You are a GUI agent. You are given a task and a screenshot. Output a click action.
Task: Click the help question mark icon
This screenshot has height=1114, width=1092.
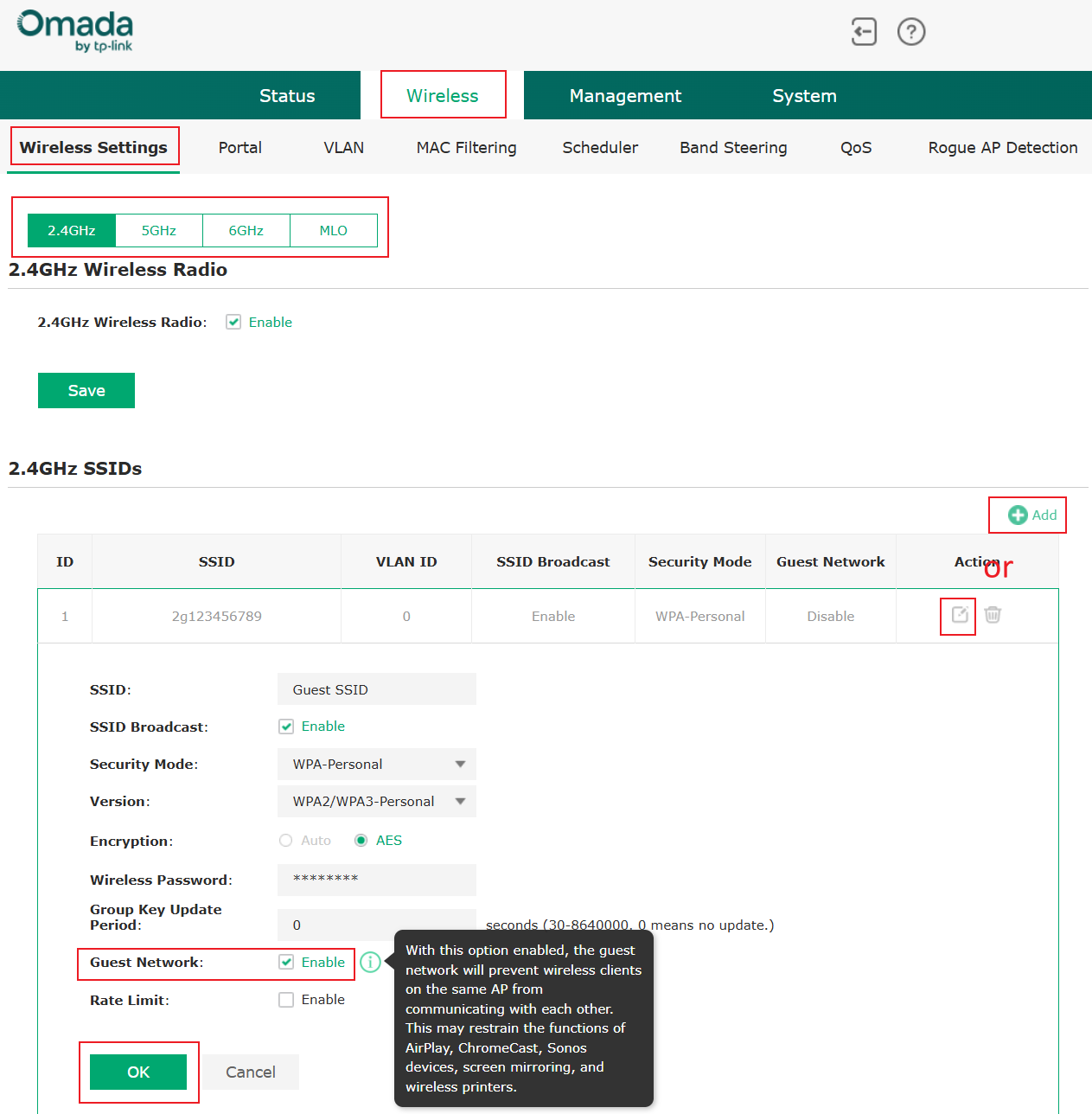point(911,31)
